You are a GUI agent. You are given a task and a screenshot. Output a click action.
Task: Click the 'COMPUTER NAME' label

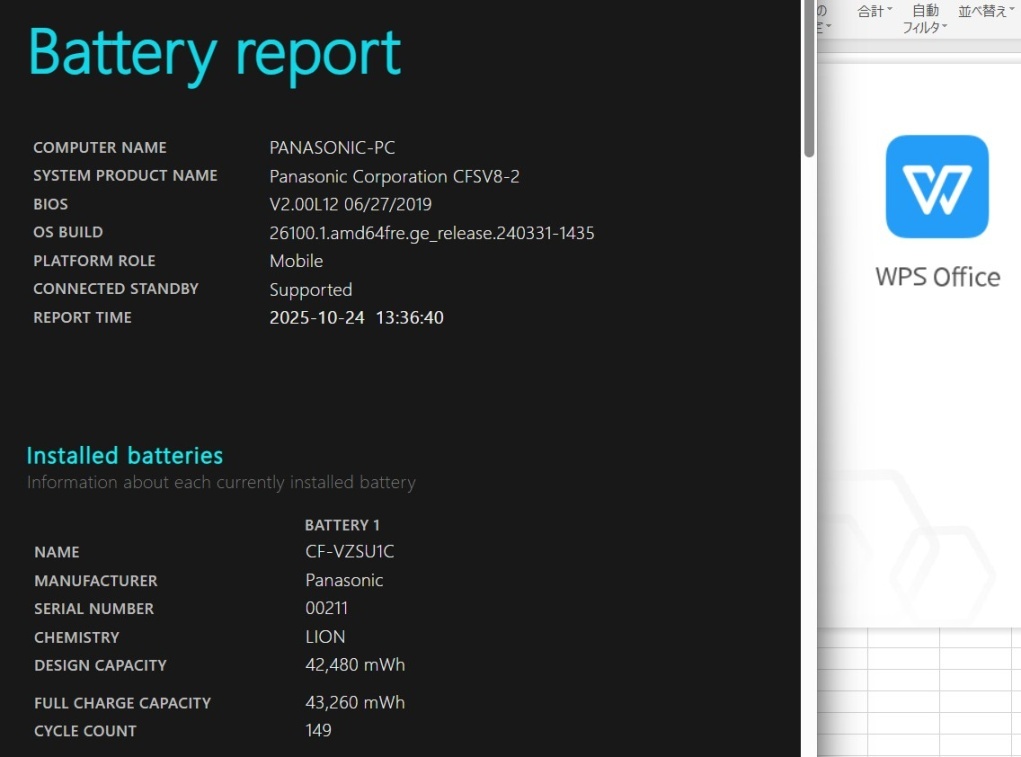[100, 148]
